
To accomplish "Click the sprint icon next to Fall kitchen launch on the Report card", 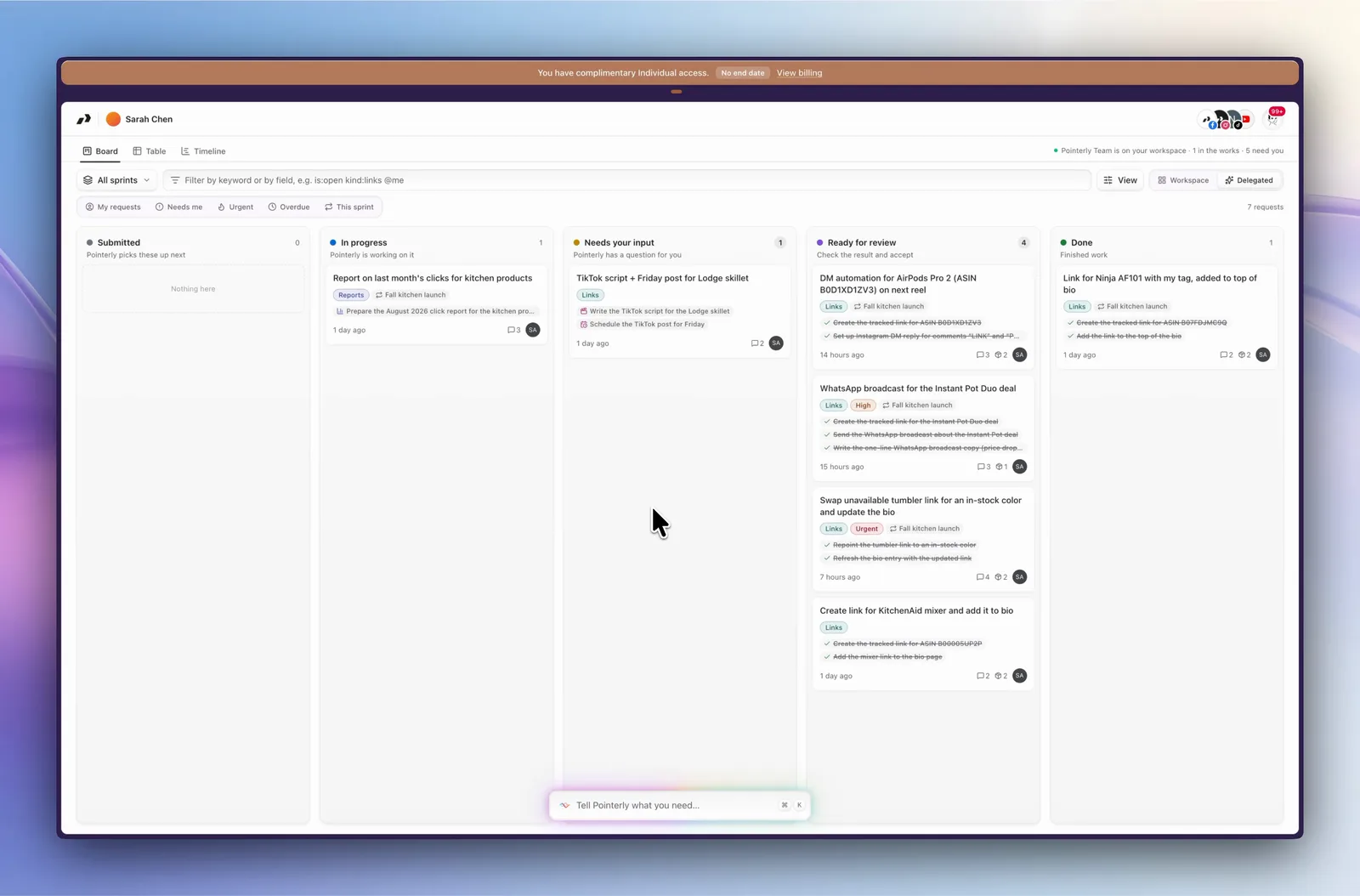I will point(379,295).
